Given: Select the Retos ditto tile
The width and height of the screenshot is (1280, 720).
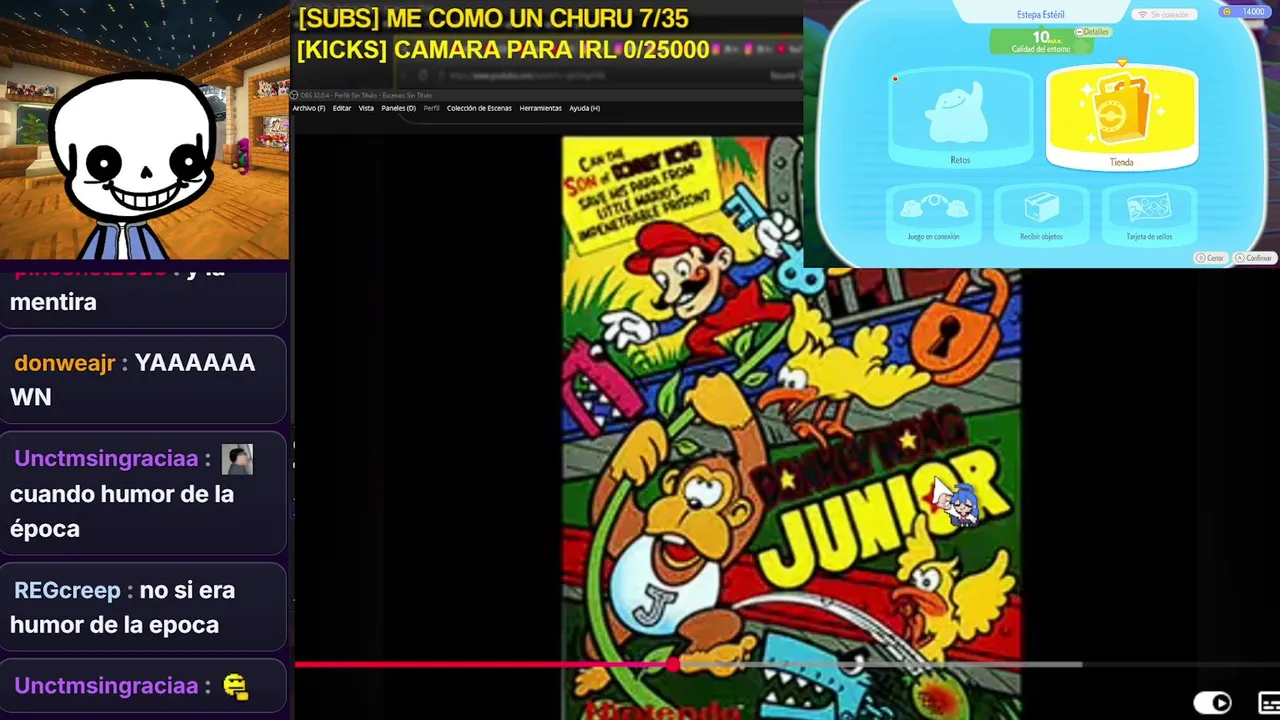Looking at the screenshot, I should click(x=960, y=120).
